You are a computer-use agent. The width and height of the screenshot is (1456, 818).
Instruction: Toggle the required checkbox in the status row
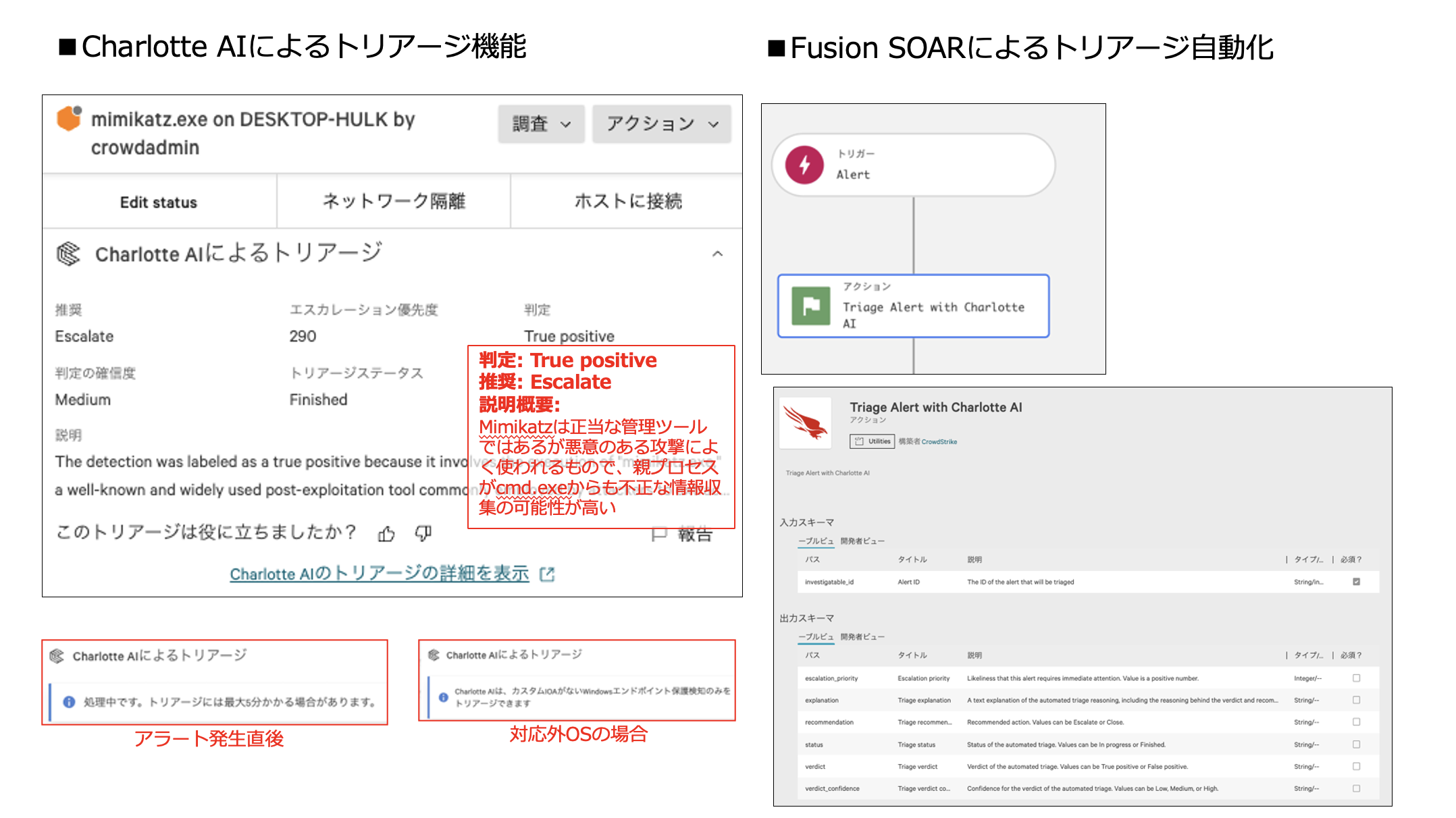click(x=1356, y=744)
